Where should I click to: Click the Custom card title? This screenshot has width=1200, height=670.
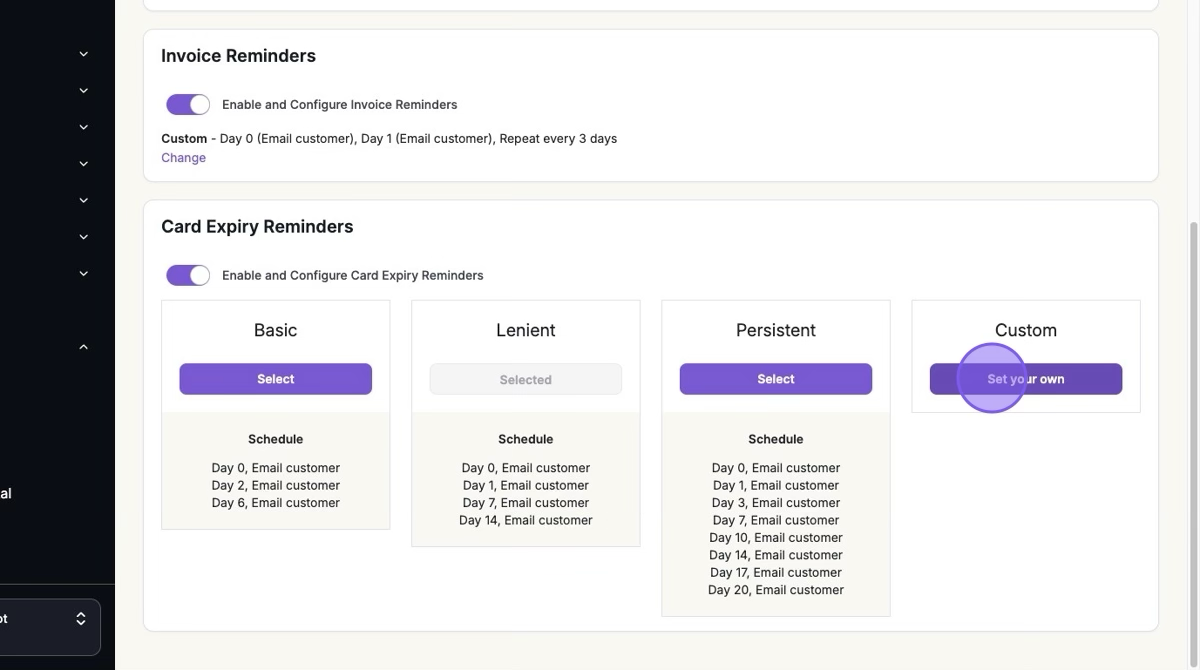tap(1025, 330)
